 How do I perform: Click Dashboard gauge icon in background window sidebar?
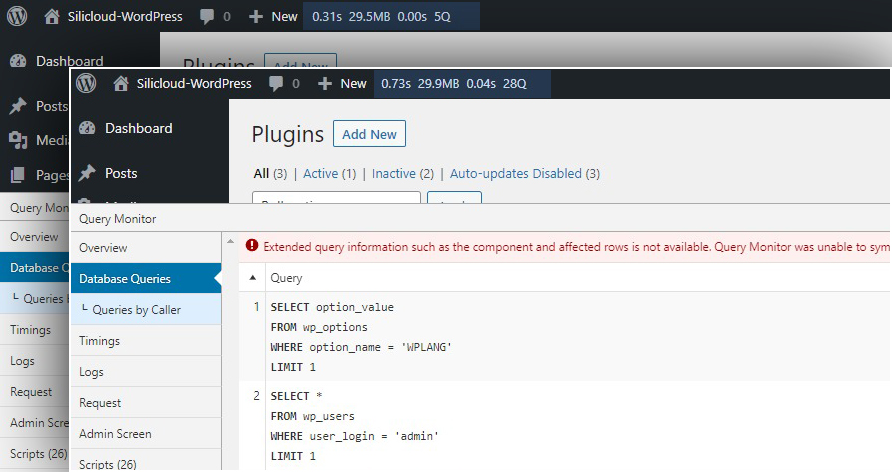pos(18,61)
